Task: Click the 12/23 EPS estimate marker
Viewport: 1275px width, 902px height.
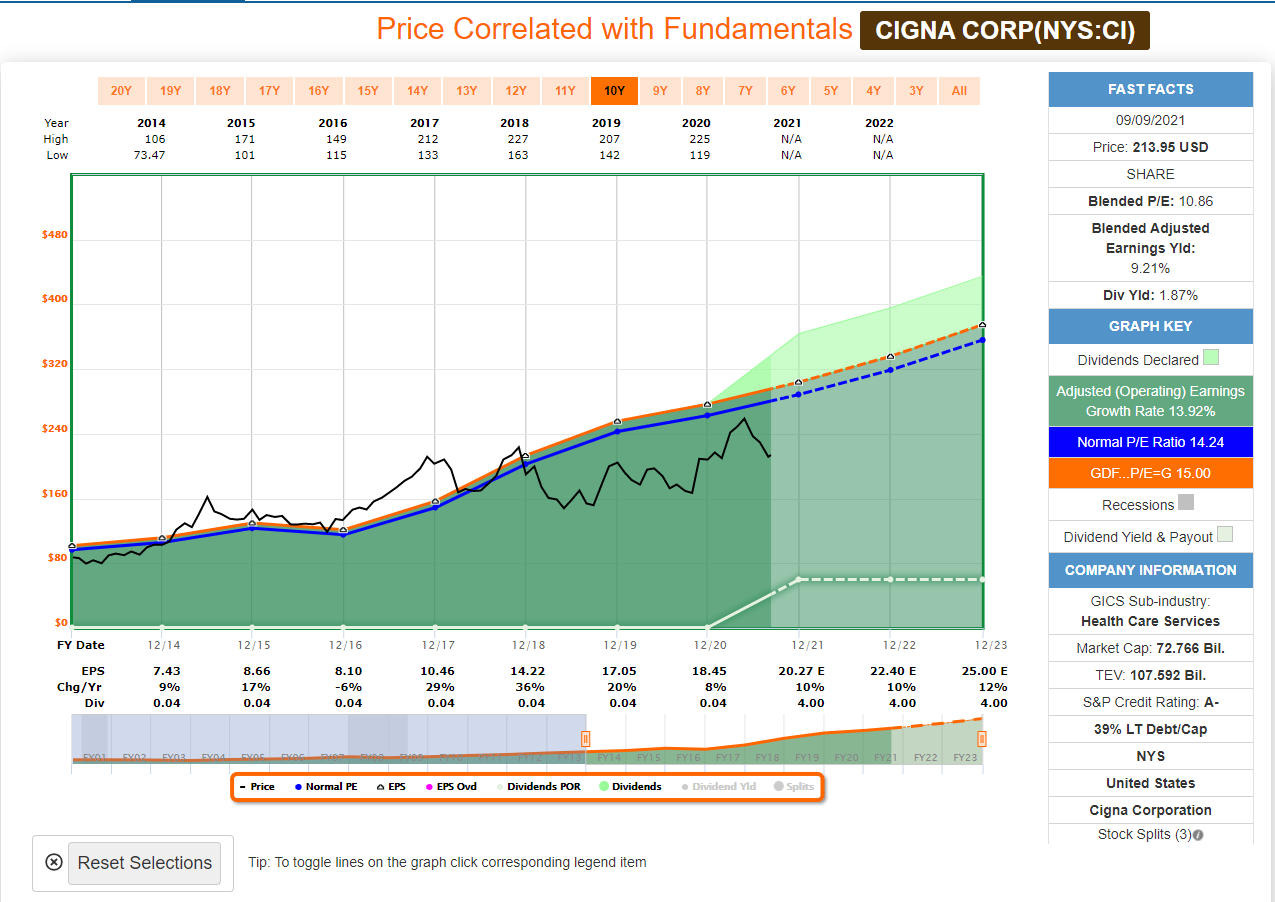Action: [983, 324]
